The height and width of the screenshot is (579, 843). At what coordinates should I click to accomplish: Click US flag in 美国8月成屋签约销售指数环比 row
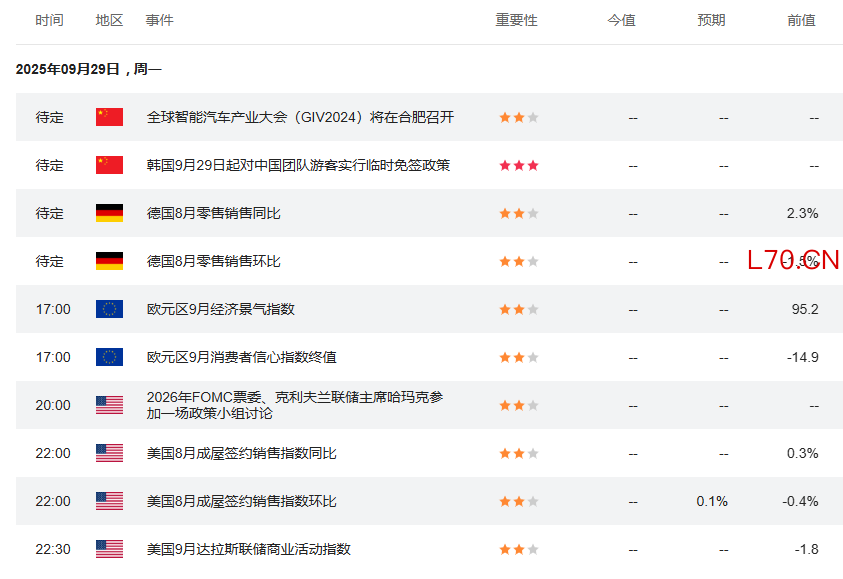(109, 501)
